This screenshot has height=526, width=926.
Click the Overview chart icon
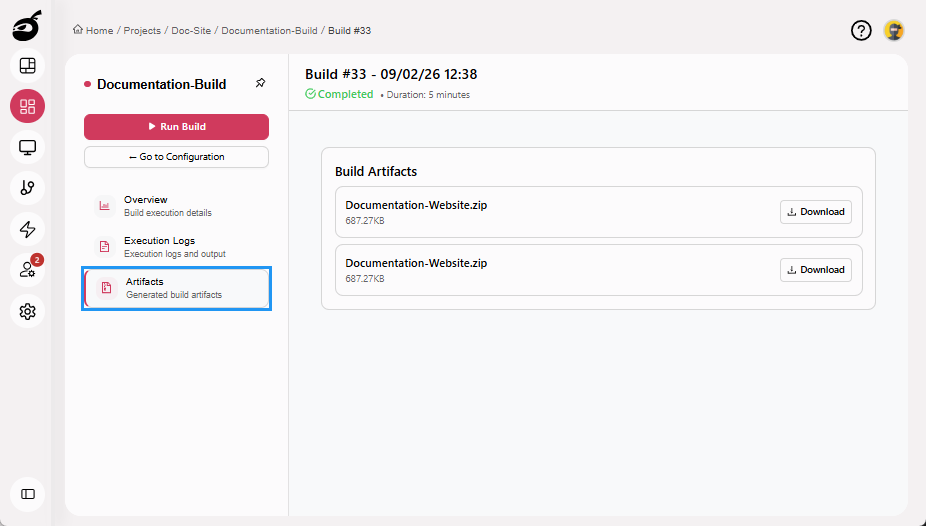point(105,205)
